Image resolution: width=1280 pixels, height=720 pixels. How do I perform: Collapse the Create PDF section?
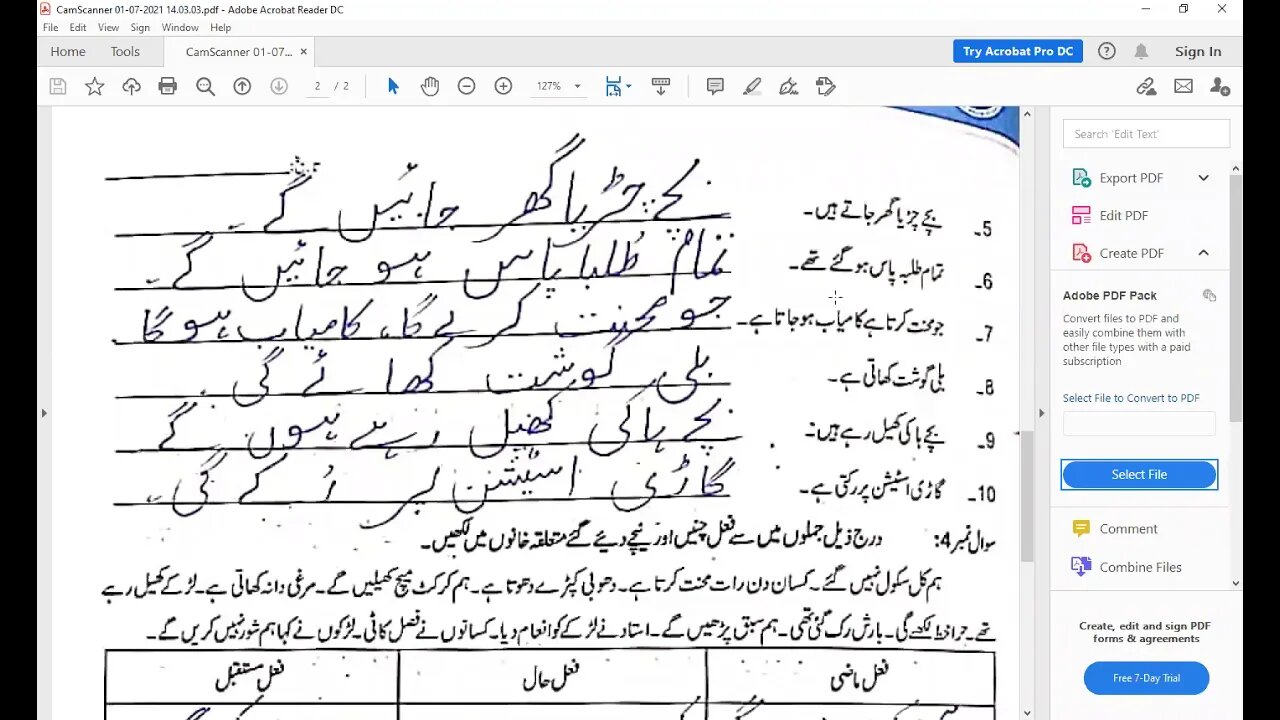[1203, 253]
